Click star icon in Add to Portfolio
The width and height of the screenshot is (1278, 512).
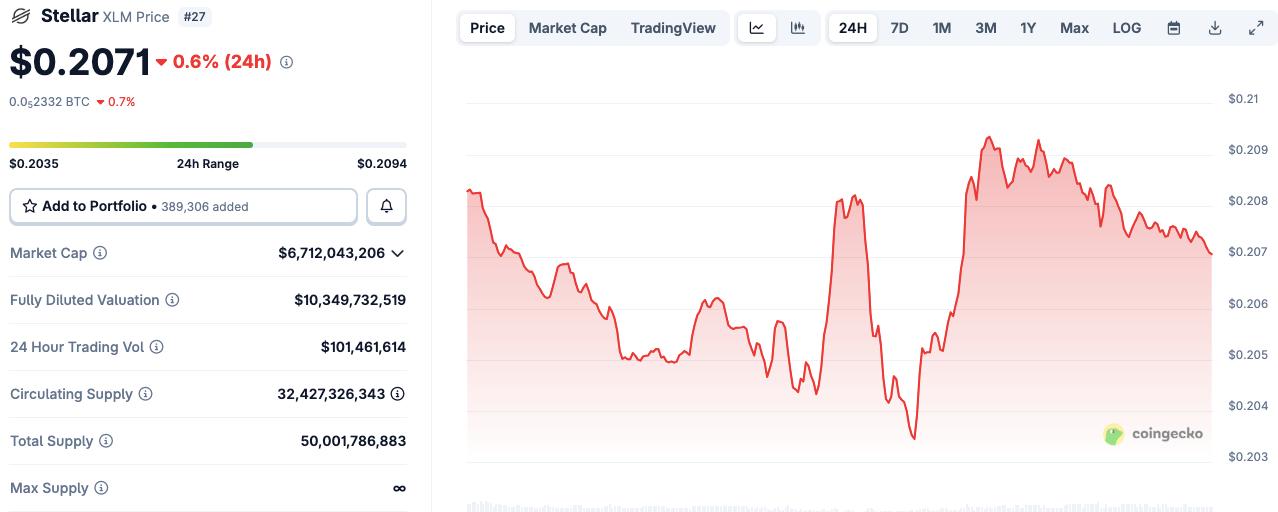(x=30, y=206)
